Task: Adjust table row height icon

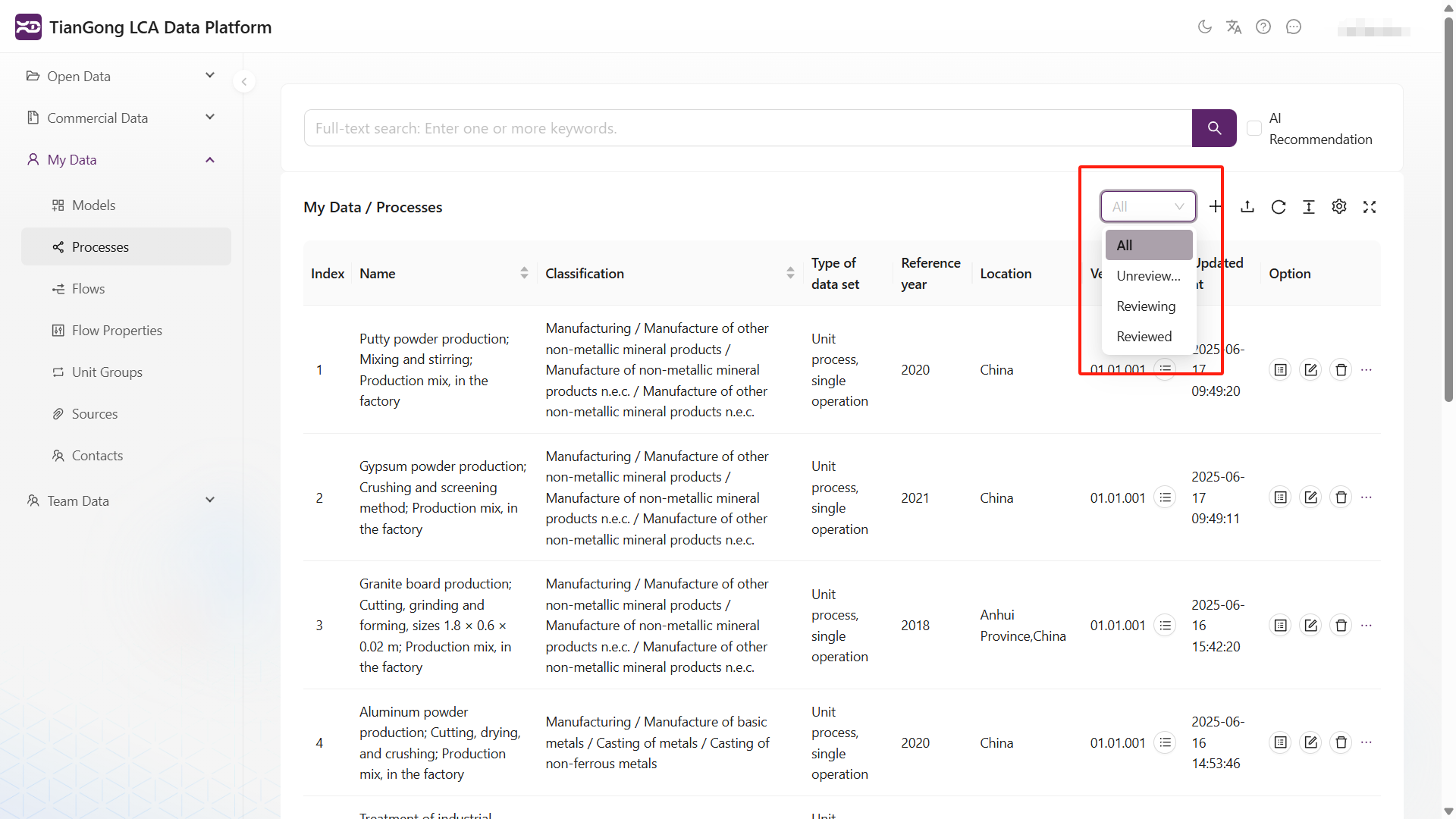Action: click(1309, 206)
